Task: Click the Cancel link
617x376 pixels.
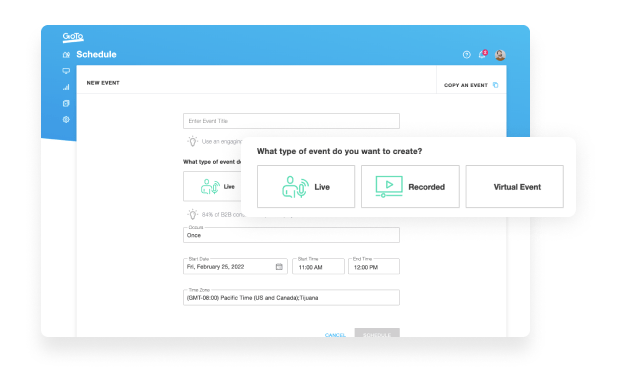Action: [335, 335]
